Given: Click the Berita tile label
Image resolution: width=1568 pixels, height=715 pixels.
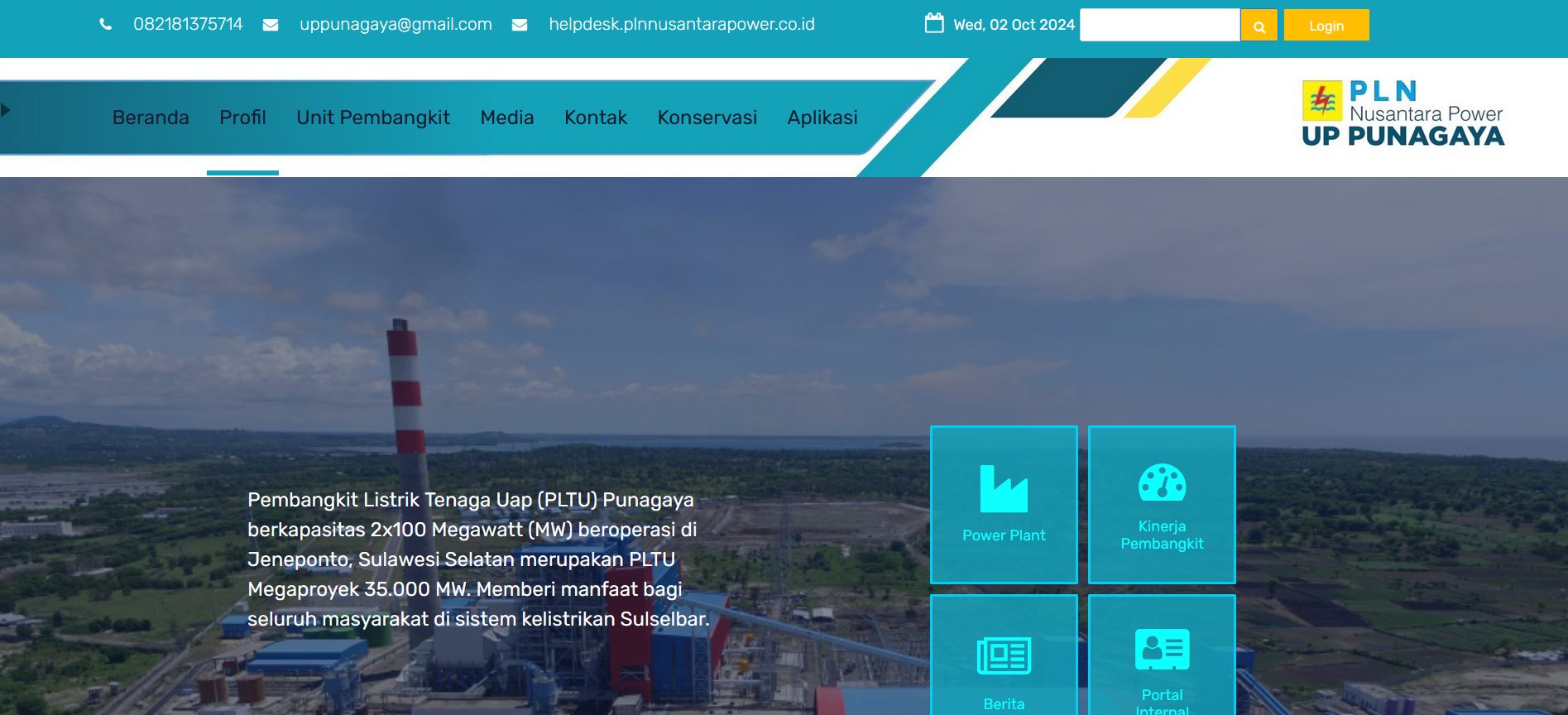Looking at the screenshot, I should [x=1004, y=704].
